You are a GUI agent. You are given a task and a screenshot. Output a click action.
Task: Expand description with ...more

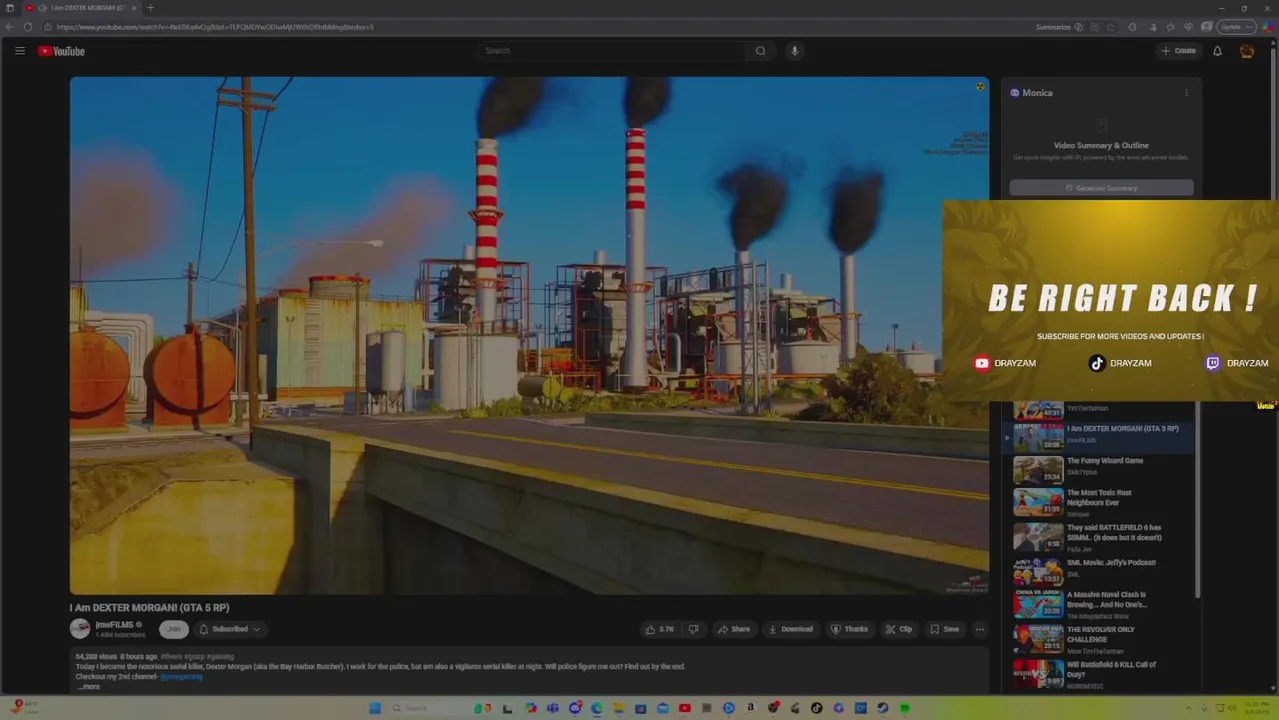tap(88, 687)
